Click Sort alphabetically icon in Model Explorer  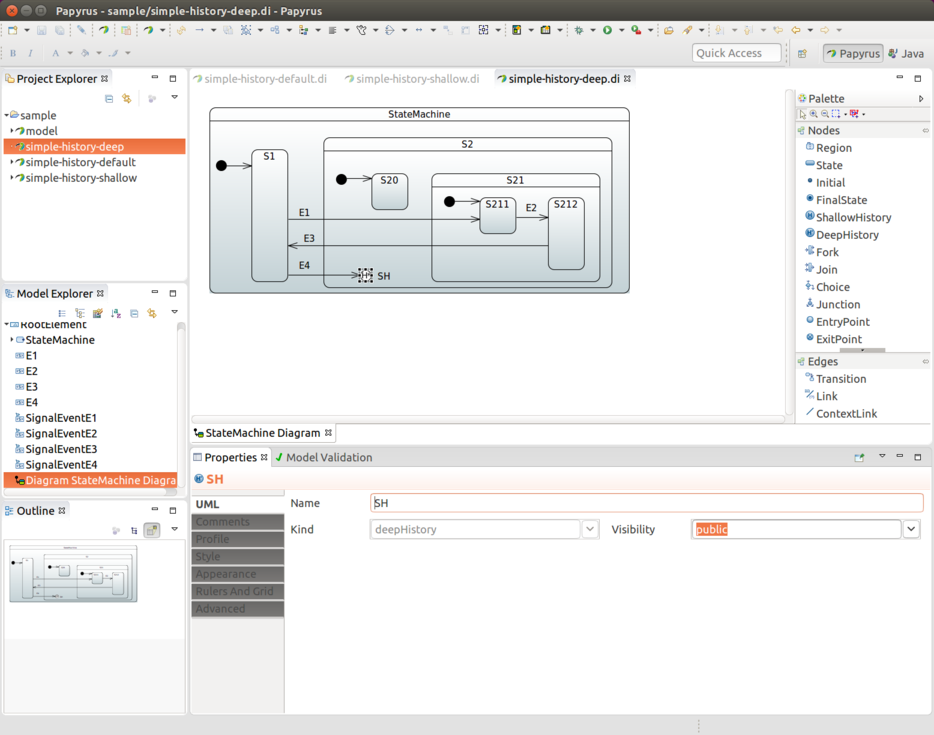click(116, 313)
